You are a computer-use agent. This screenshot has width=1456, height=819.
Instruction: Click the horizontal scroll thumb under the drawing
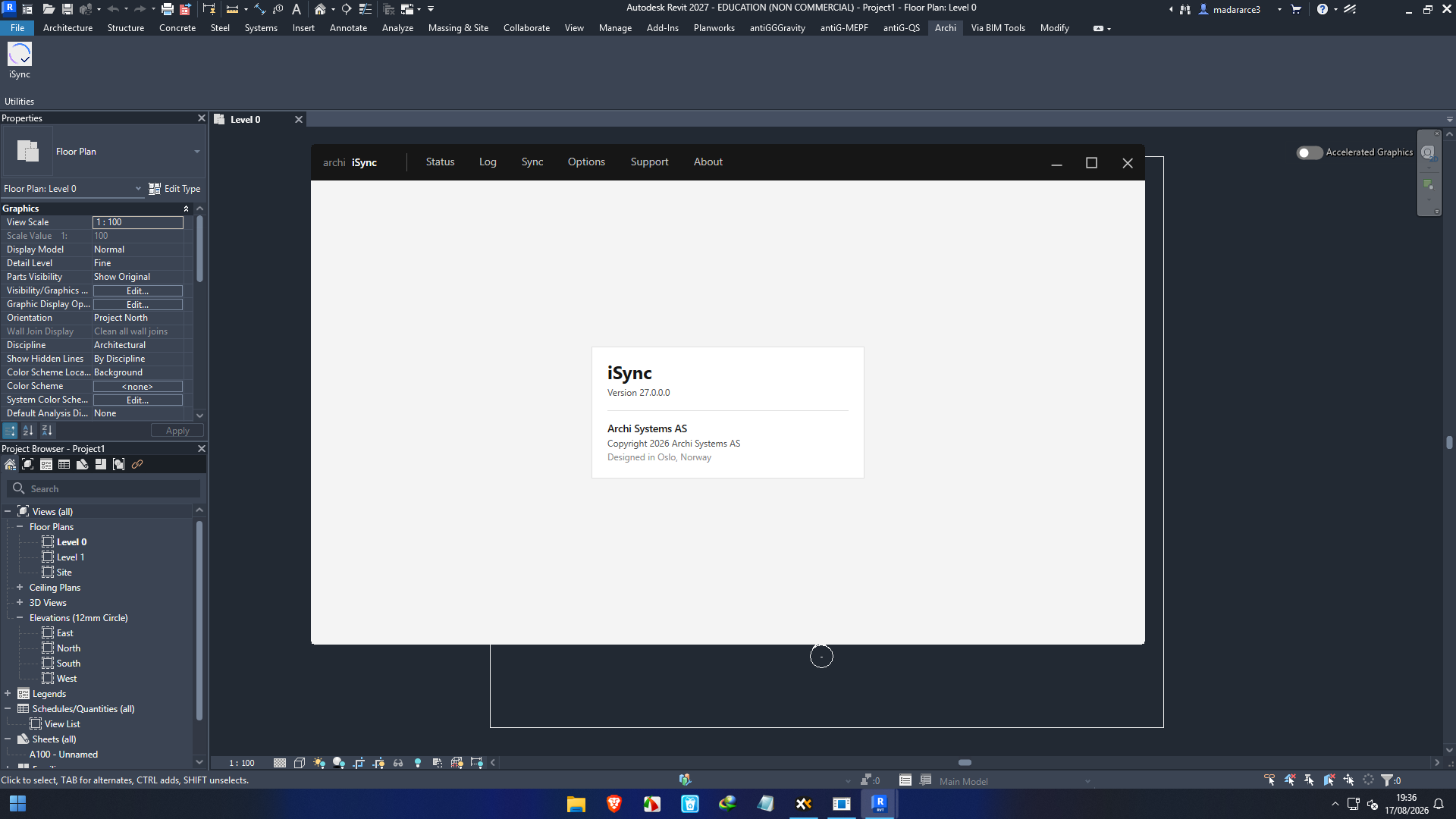(x=965, y=763)
